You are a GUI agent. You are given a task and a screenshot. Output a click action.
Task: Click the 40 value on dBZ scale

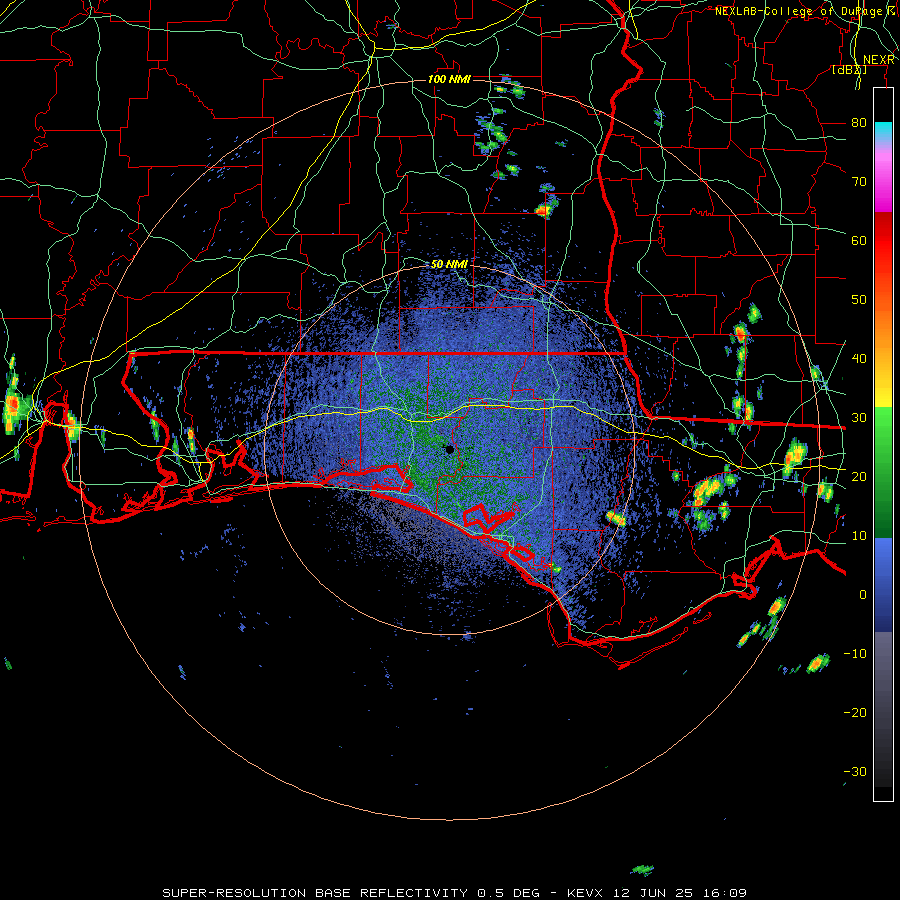tap(859, 359)
